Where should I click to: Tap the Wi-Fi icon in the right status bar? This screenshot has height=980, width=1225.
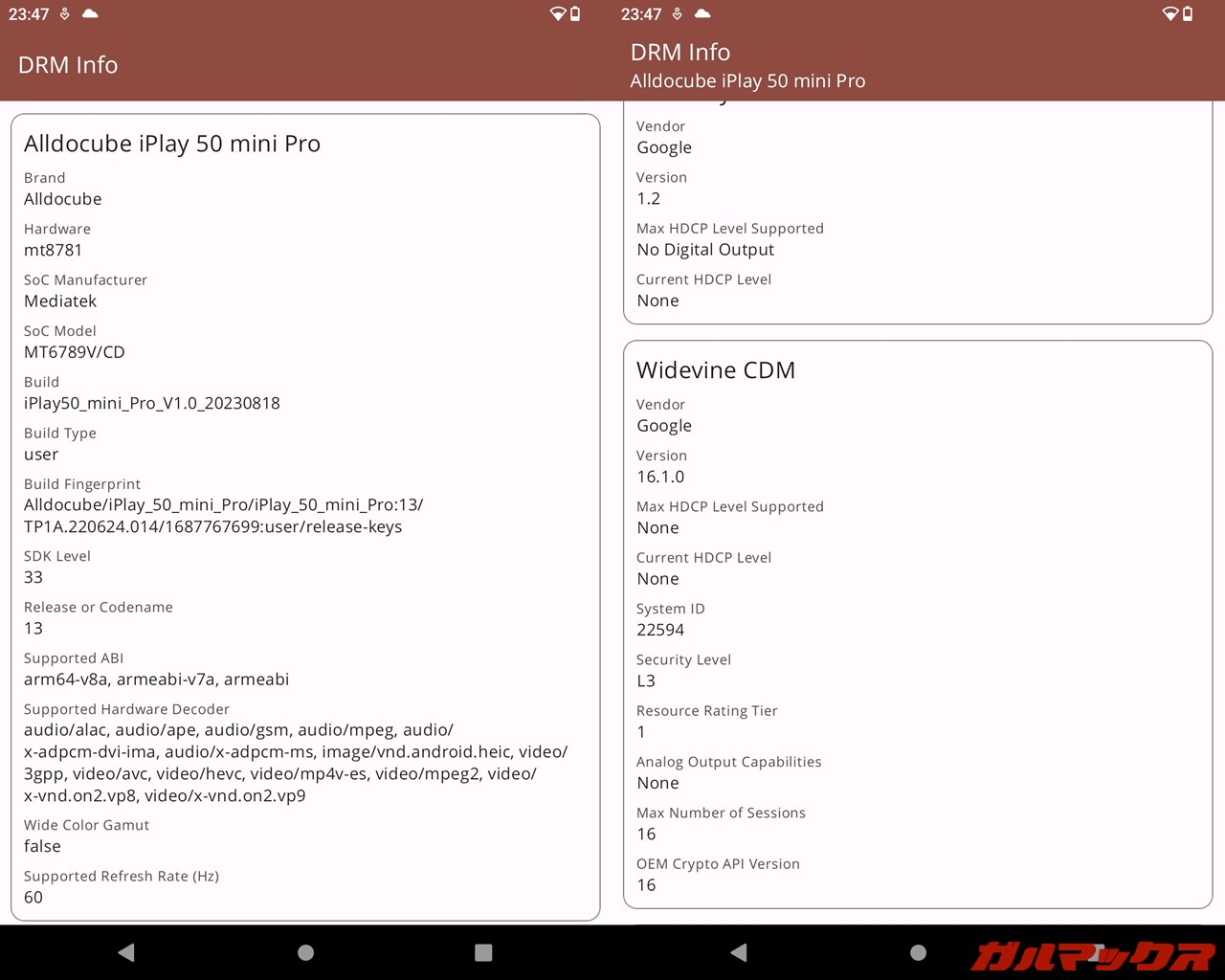point(1169,13)
